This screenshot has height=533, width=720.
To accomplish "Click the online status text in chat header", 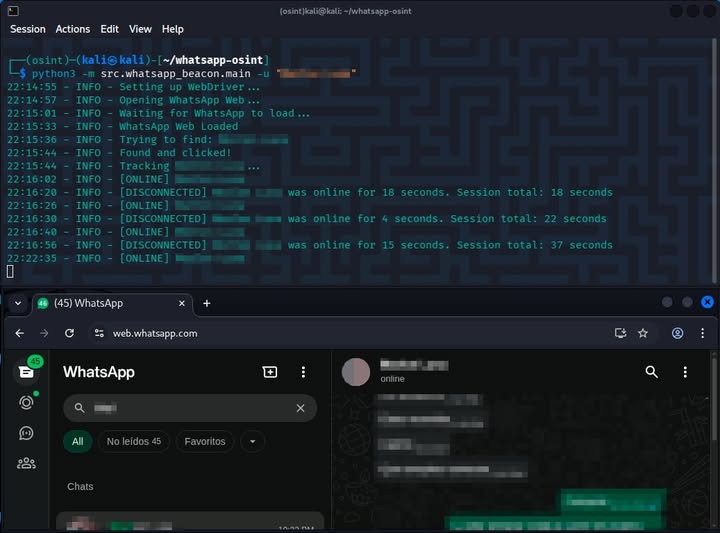I will pyautogui.click(x=393, y=379).
